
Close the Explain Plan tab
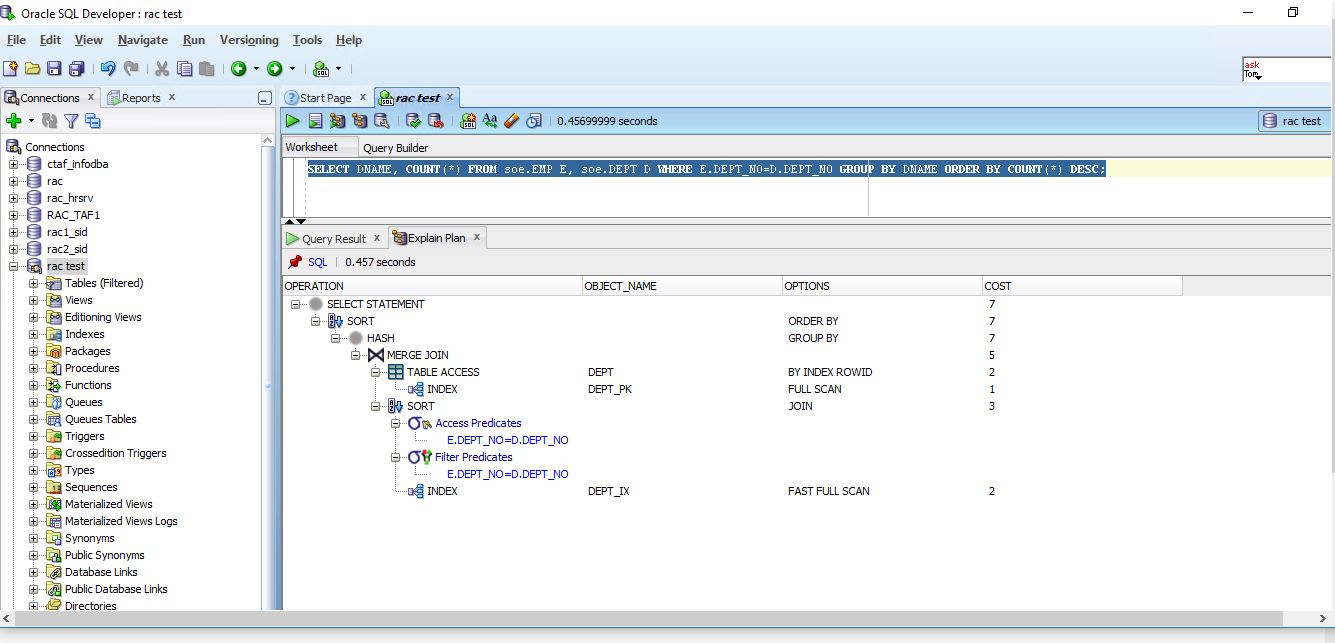point(477,237)
